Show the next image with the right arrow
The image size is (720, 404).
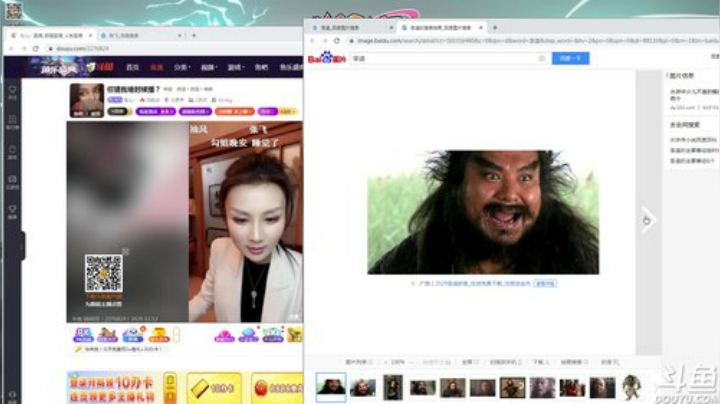pos(647,220)
